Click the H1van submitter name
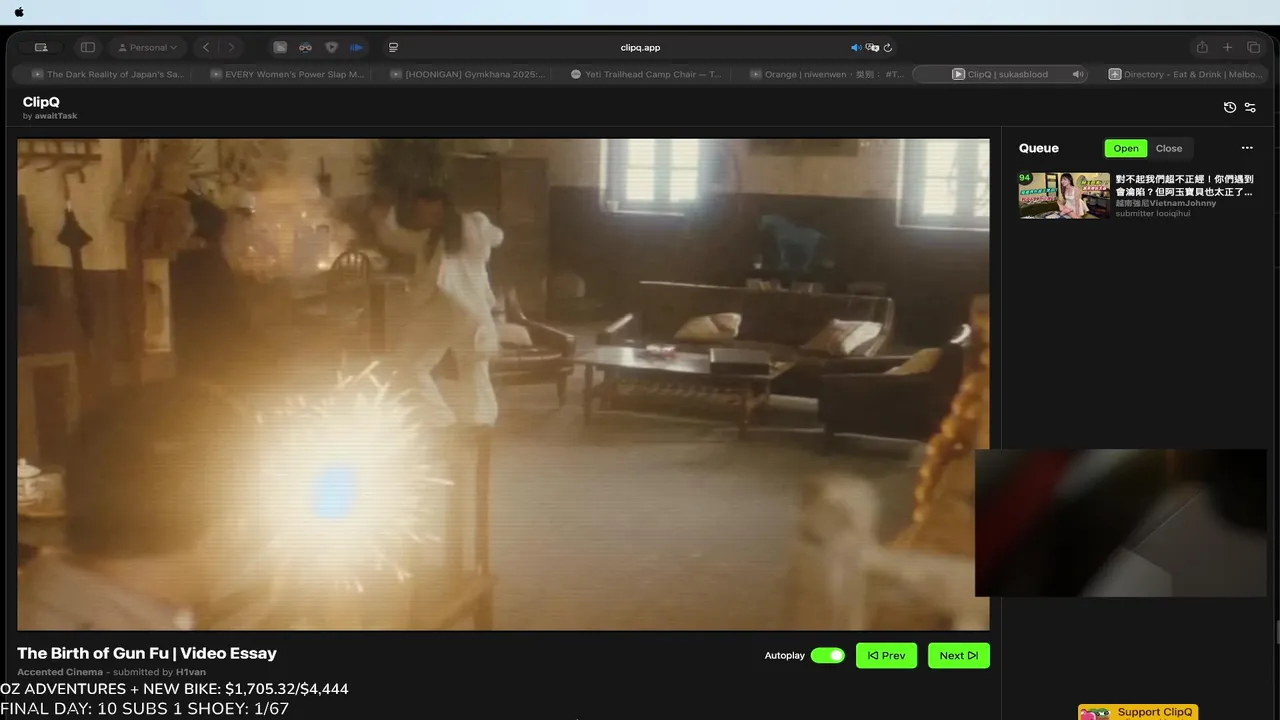Screen dimensions: 1280x720 pos(191,672)
